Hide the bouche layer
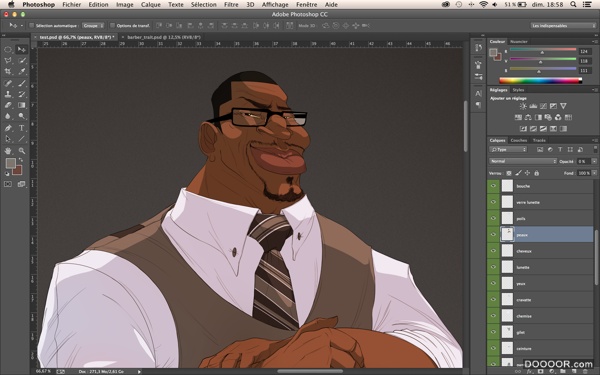 [493, 186]
